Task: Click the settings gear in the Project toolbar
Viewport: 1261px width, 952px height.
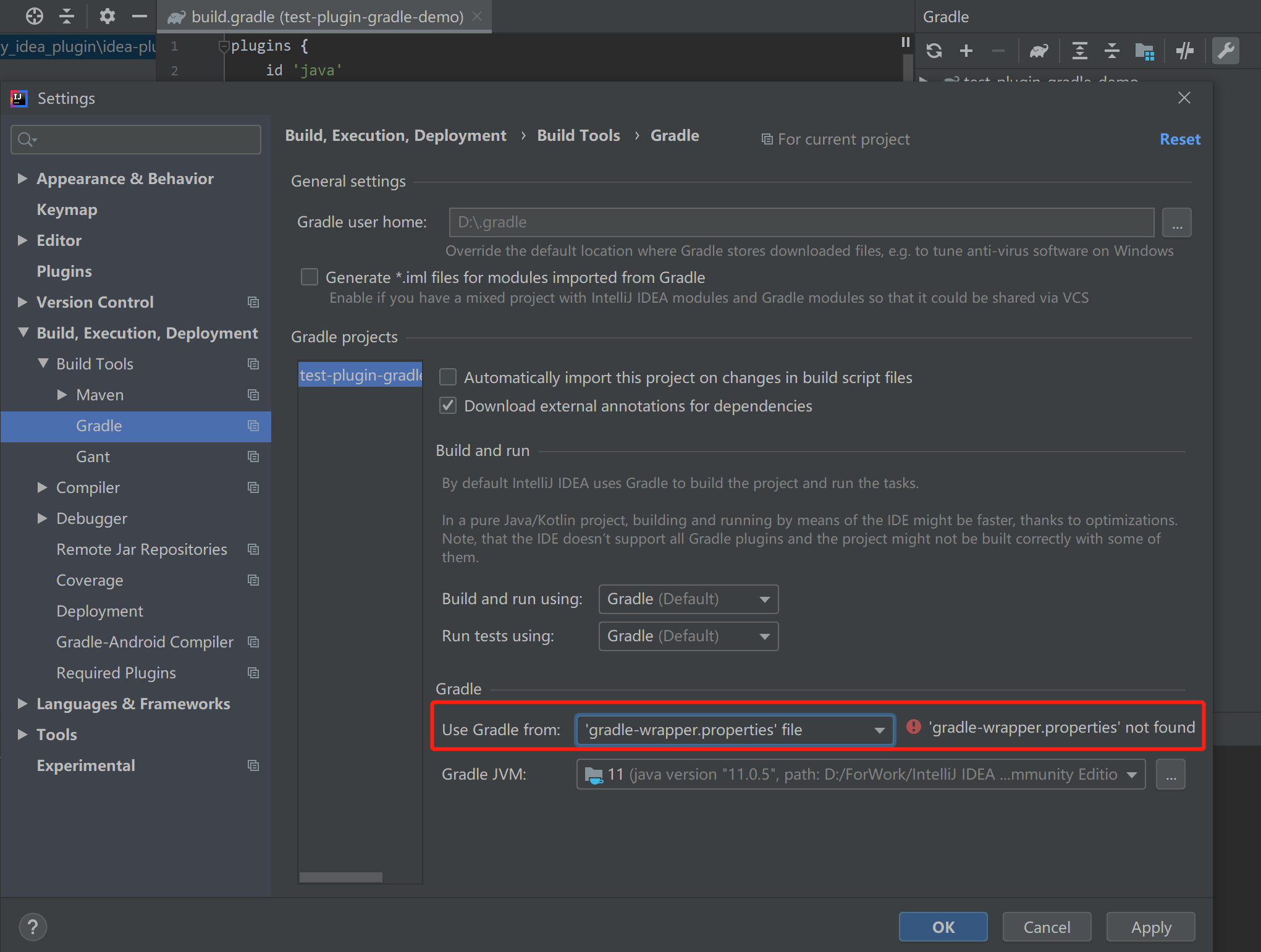Action: pos(107,16)
